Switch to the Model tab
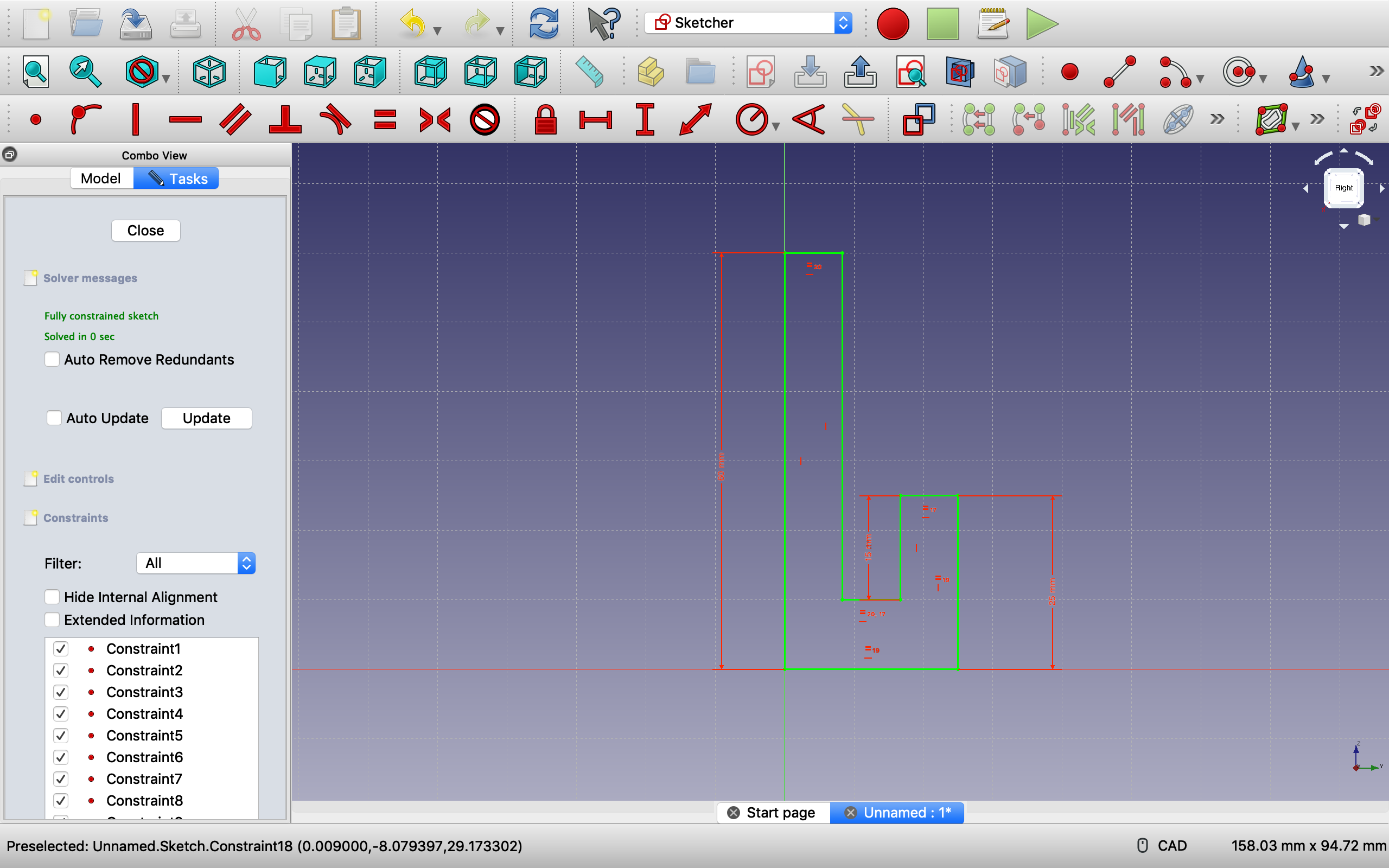The width and height of the screenshot is (1389, 868). 101,178
